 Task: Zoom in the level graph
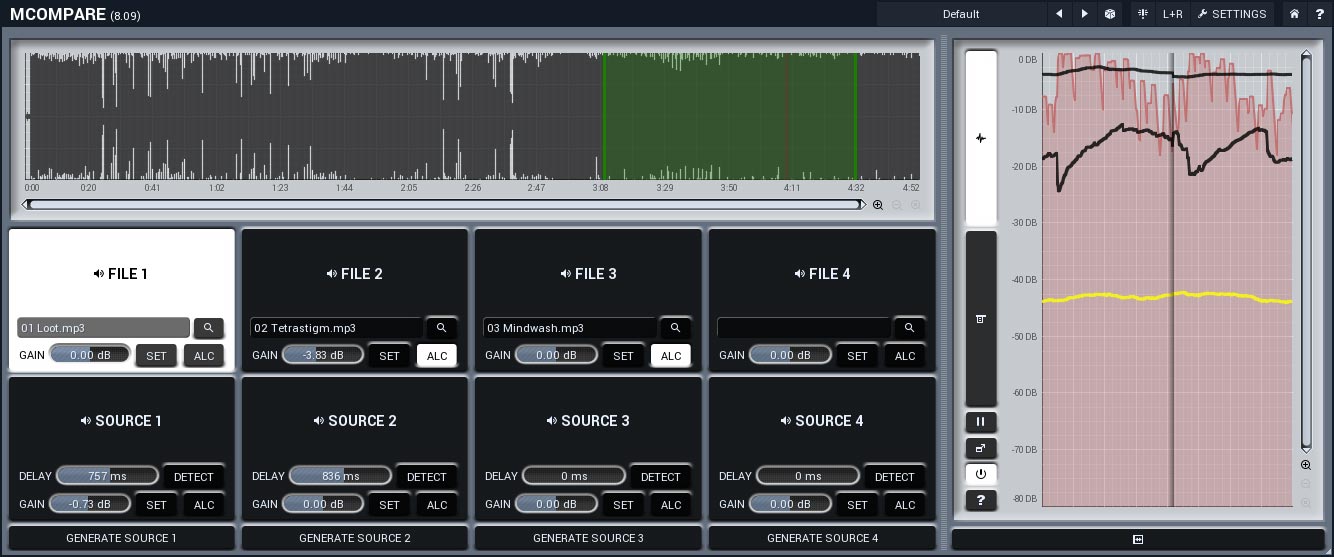point(1306,465)
